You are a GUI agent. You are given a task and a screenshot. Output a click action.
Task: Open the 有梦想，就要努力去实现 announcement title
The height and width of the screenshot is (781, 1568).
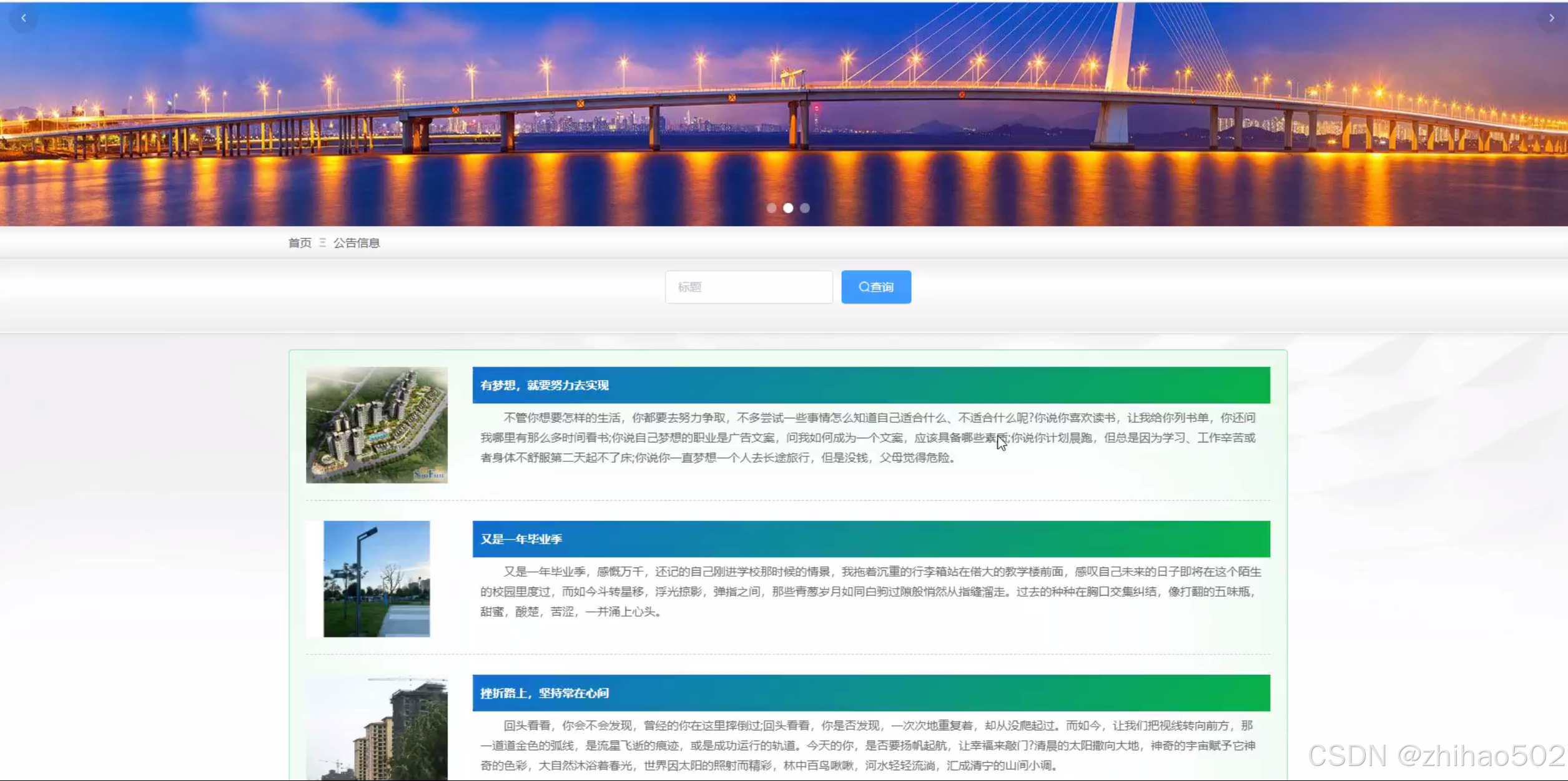tap(544, 385)
